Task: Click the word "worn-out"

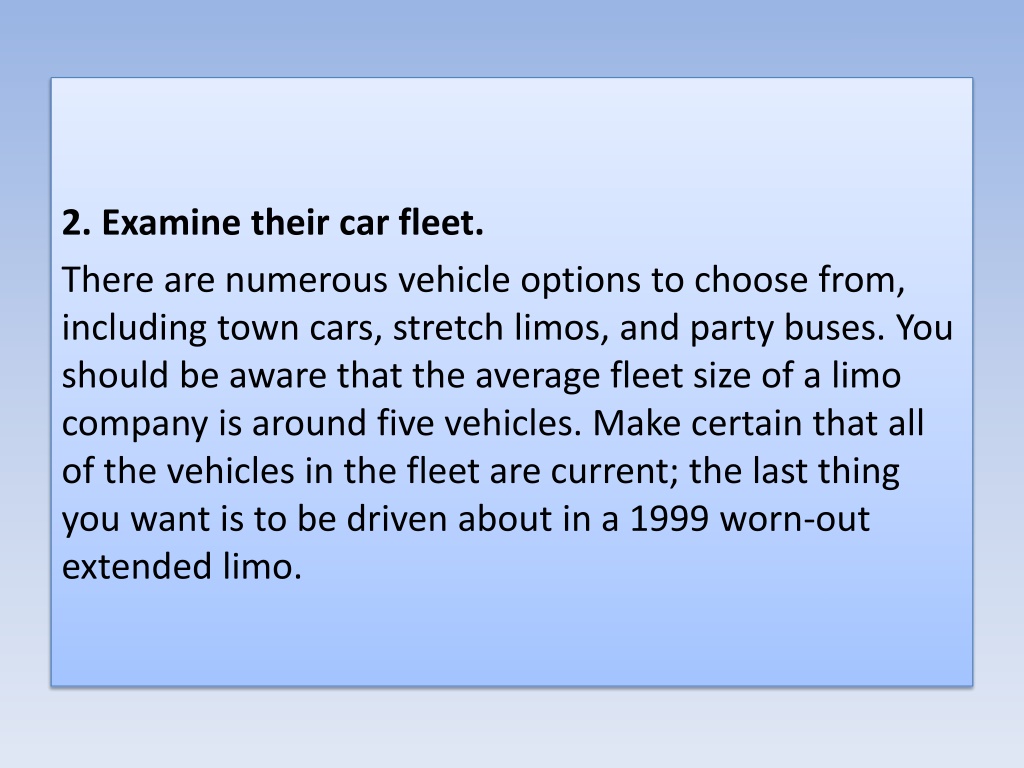Action: coord(794,519)
